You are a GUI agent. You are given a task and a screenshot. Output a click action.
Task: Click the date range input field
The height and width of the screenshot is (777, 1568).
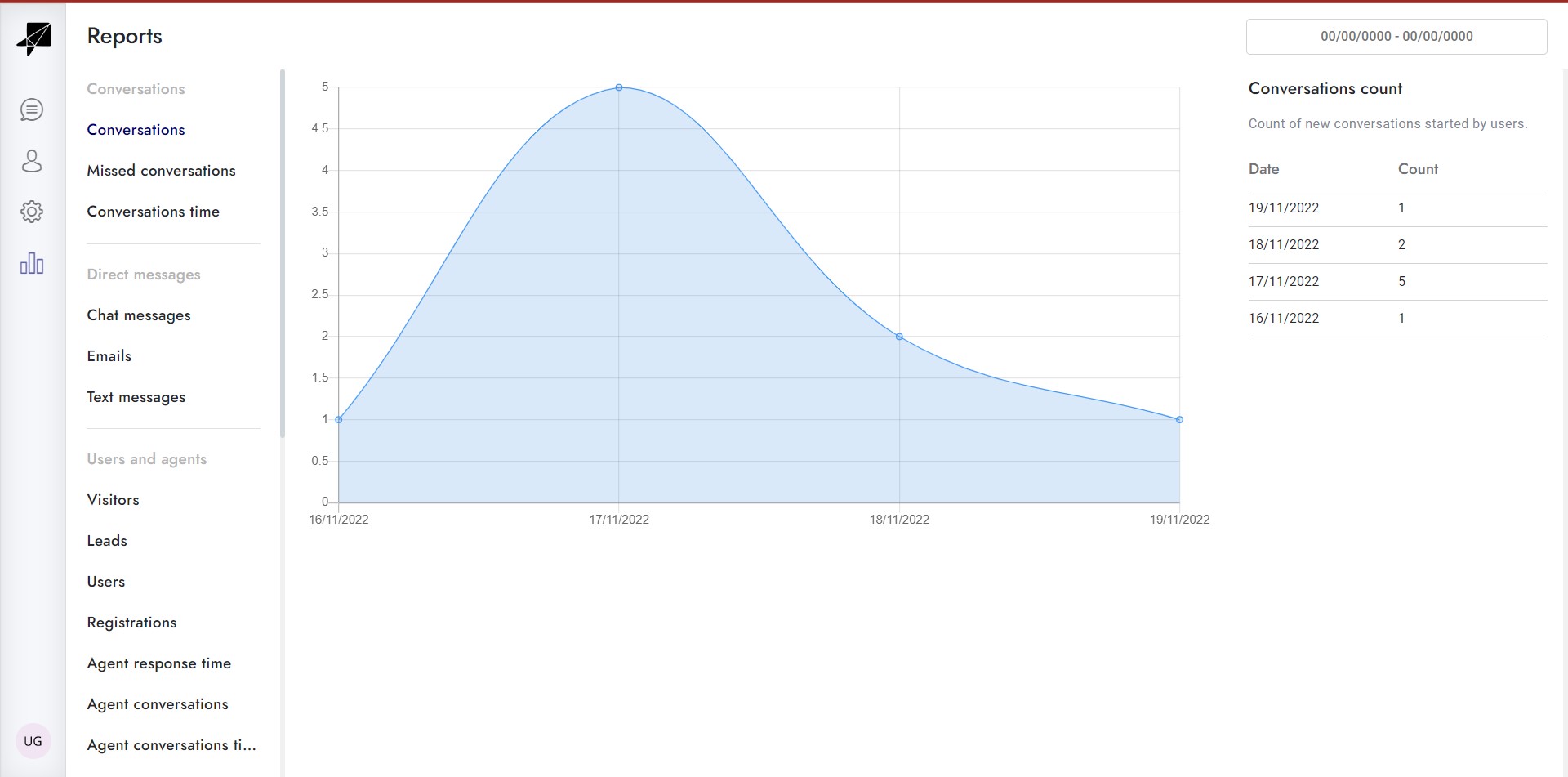coord(1396,37)
